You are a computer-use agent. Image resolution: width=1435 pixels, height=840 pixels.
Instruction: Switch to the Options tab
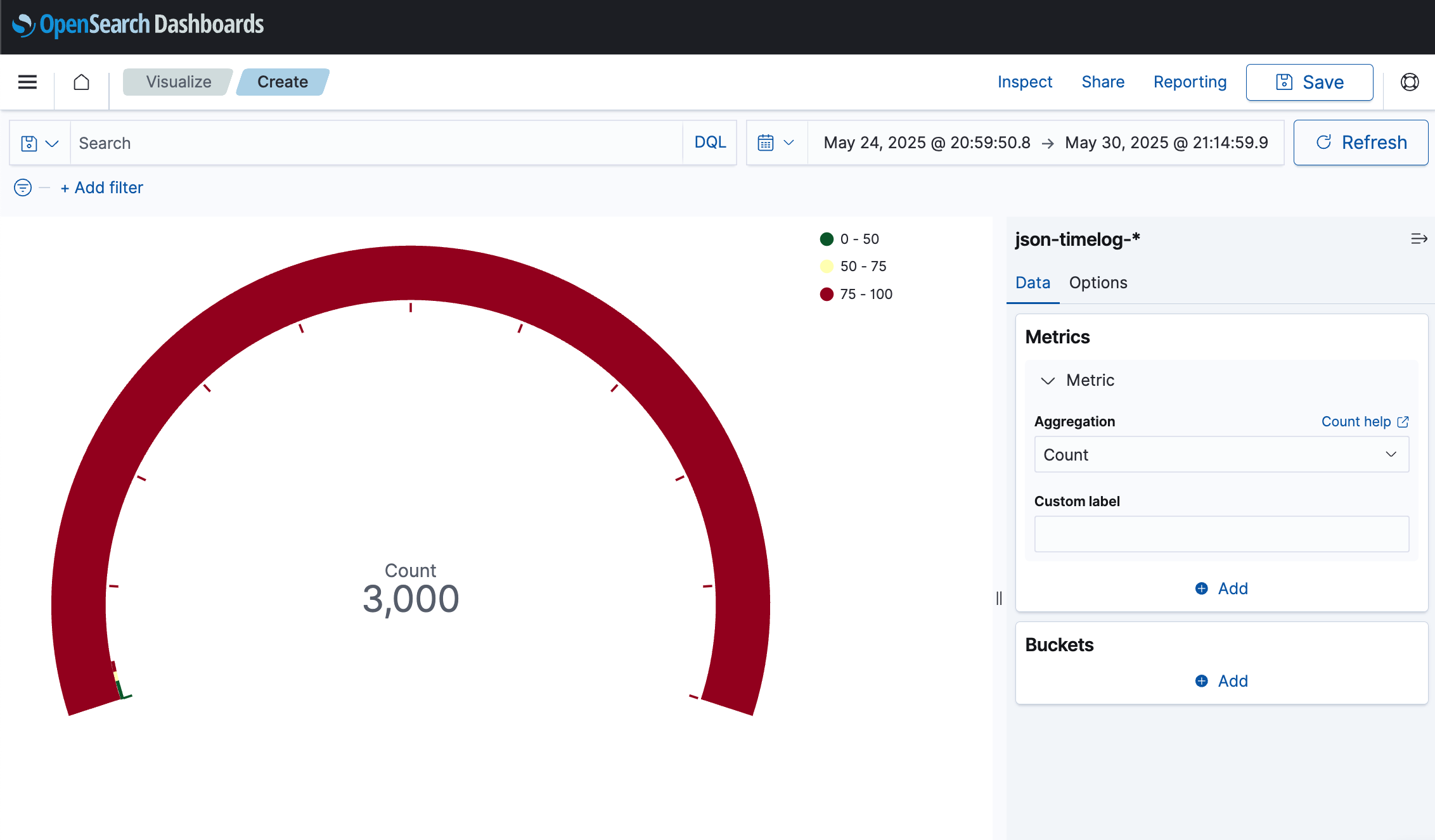point(1098,283)
